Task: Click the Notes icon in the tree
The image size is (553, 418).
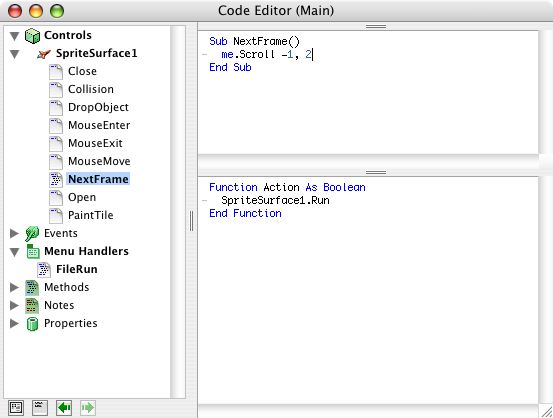Action: 32,305
